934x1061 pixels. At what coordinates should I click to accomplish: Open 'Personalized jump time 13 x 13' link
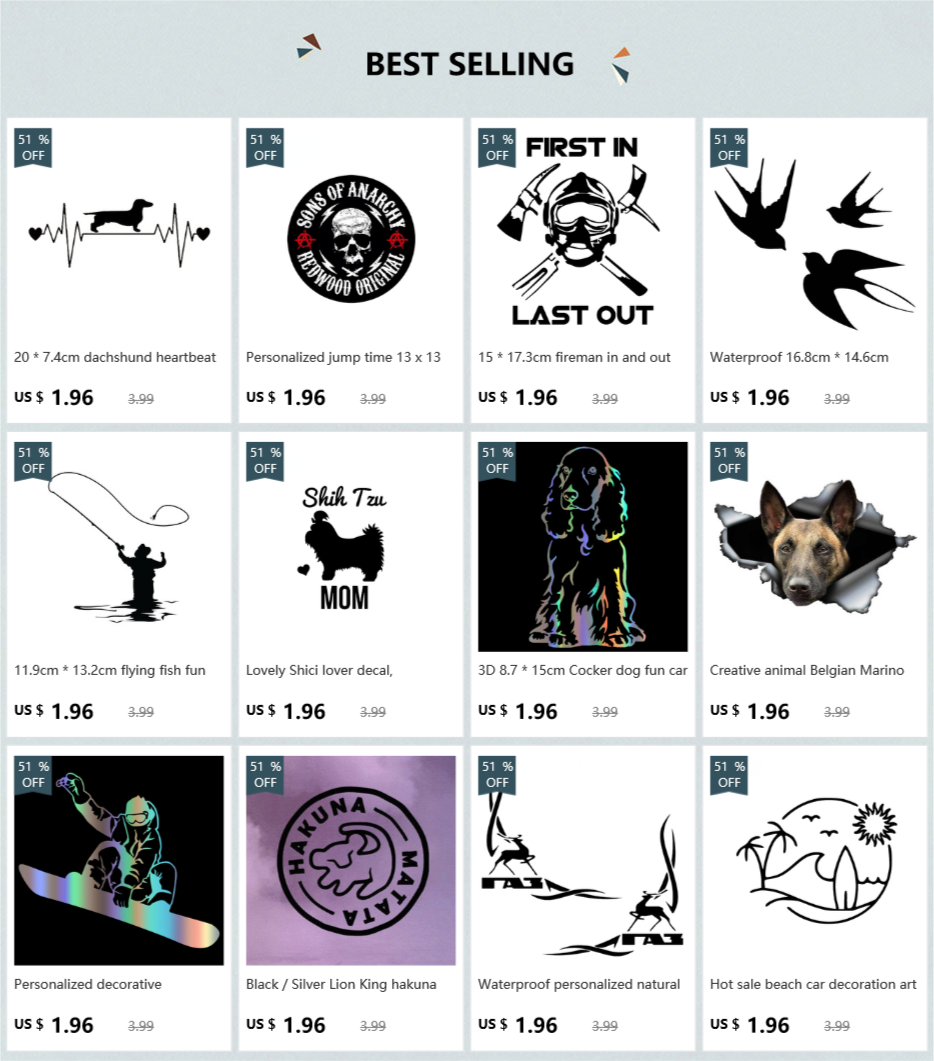point(343,357)
